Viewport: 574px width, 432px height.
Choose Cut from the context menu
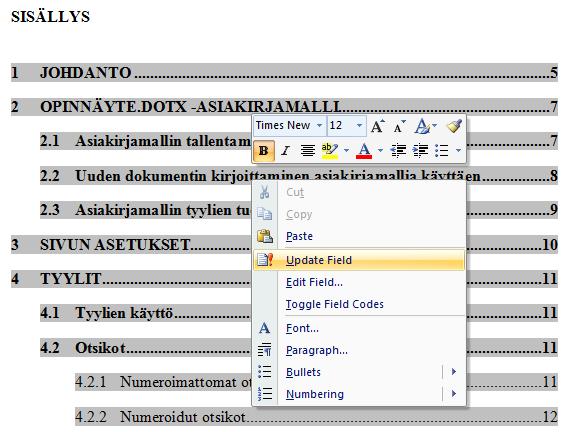coord(359,192)
